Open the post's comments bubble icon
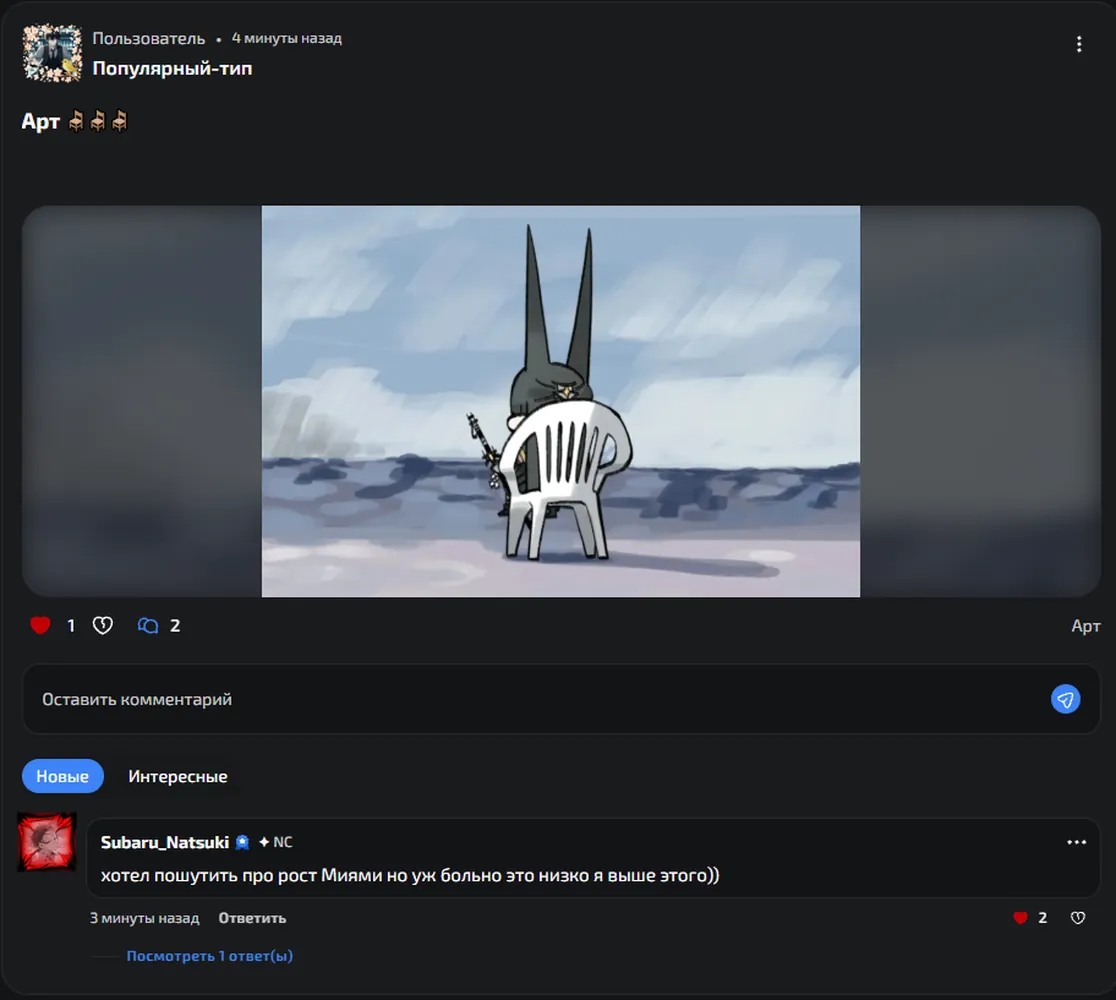 point(148,626)
